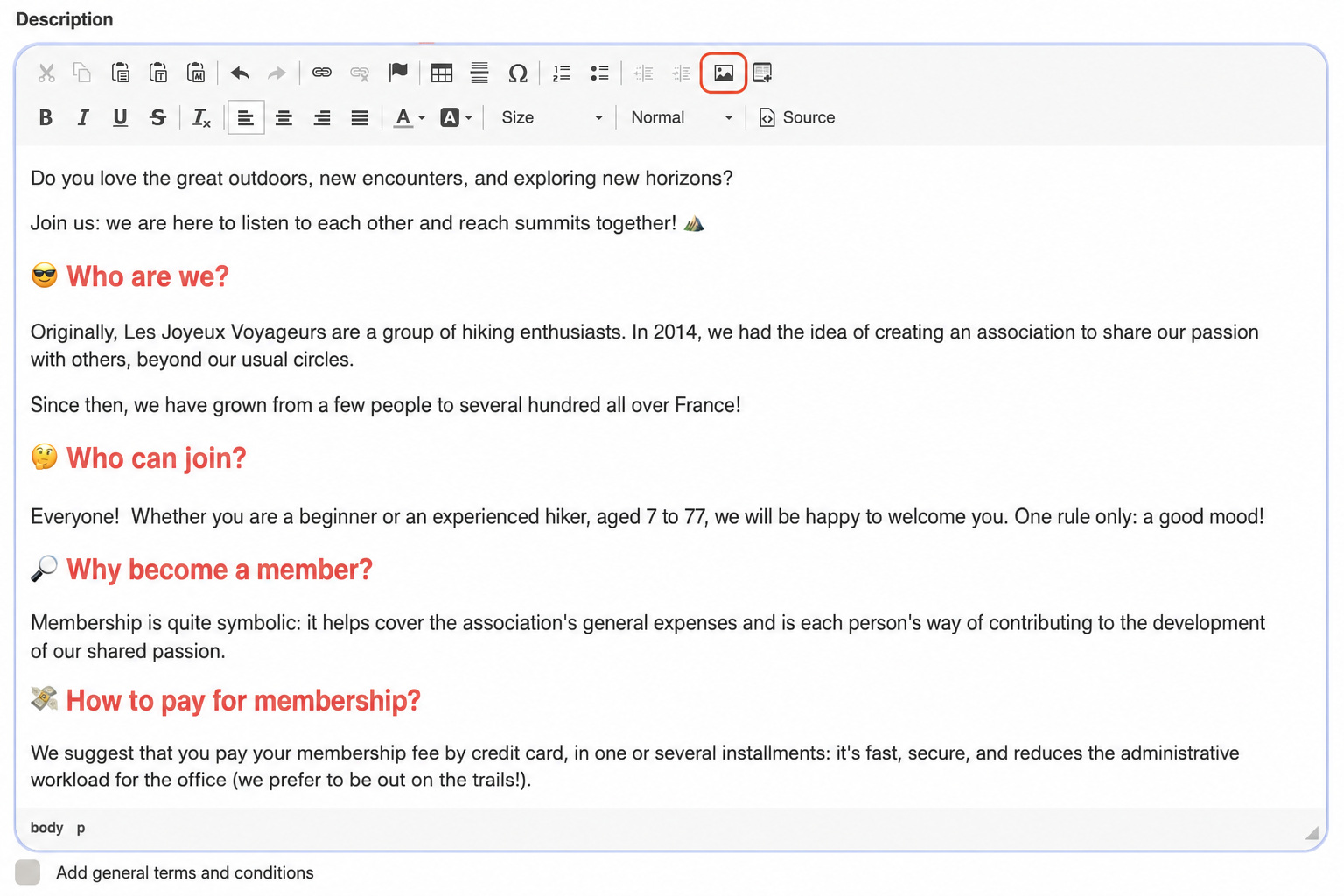Click the Copy icon in editor toolbar
This screenshot has width=1344, height=896.
point(82,73)
